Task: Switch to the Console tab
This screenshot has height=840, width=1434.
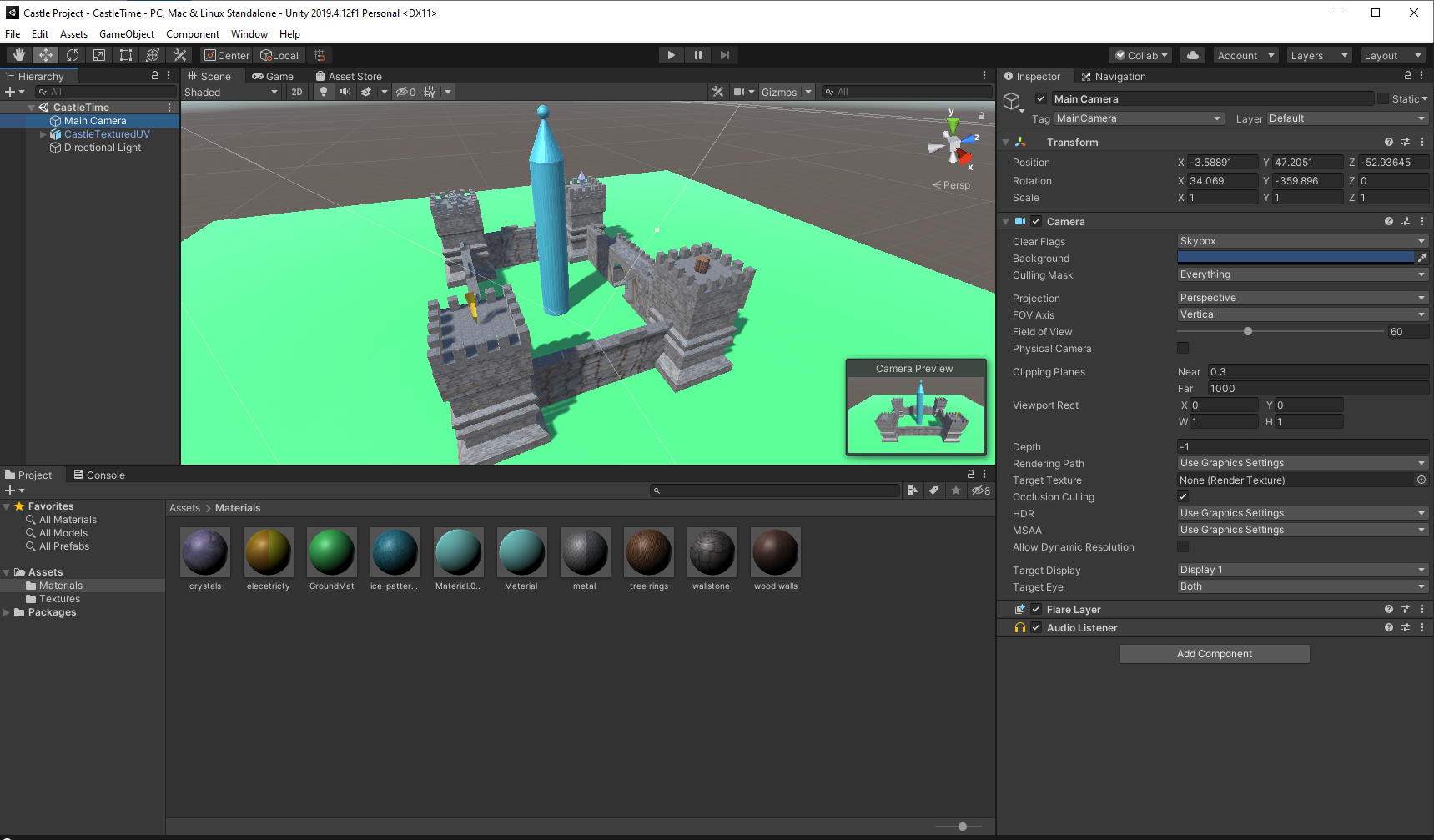Action: (x=99, y=475)
